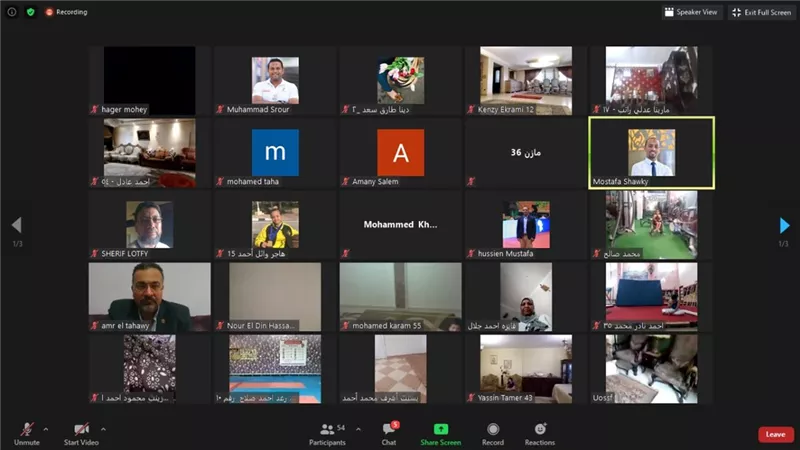Click muted mic icon on hager mohey
The image size is (800, 450).
coord(94,109)
